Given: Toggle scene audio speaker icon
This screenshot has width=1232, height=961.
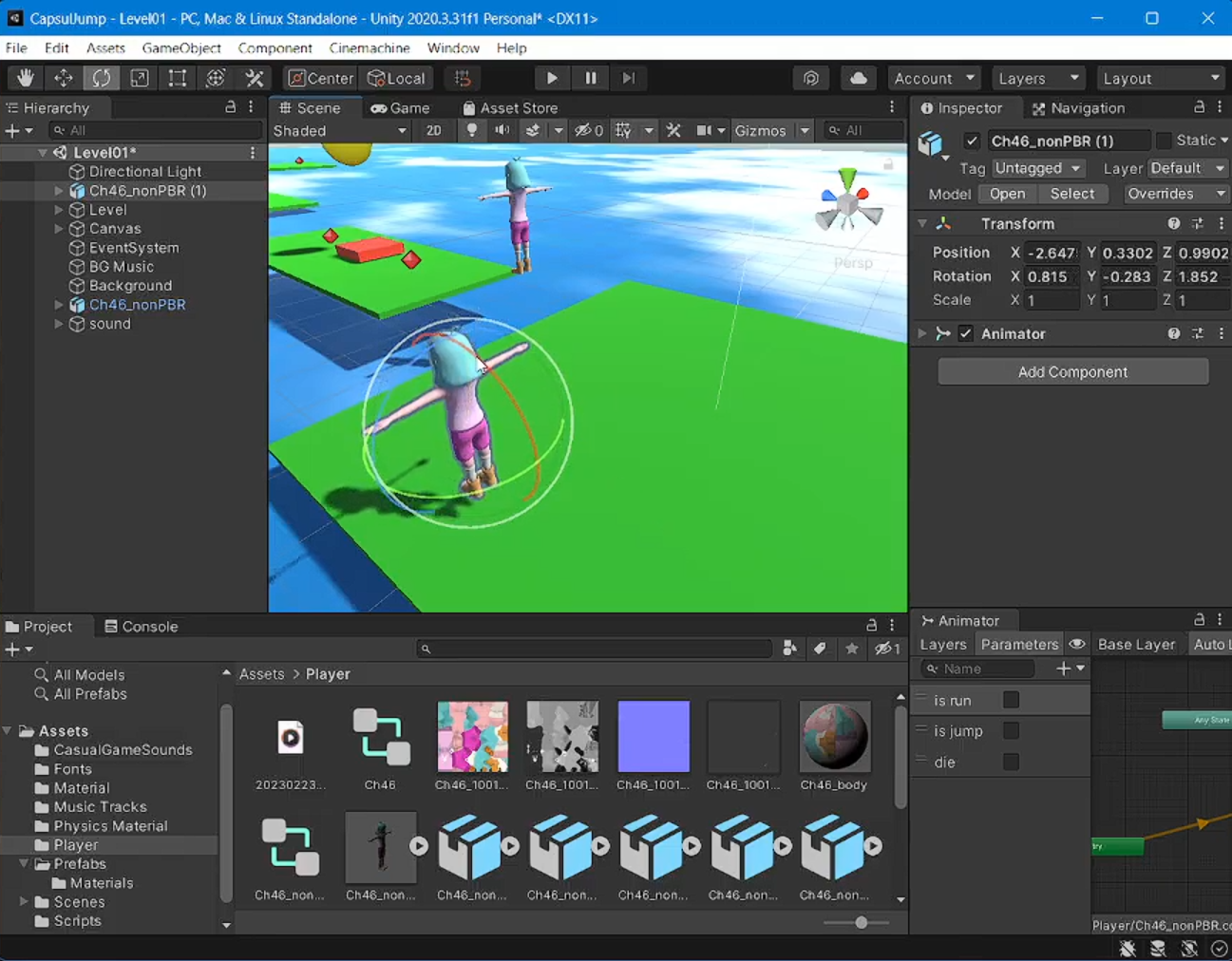Looking at the screenshot, I should coord(502,131).
